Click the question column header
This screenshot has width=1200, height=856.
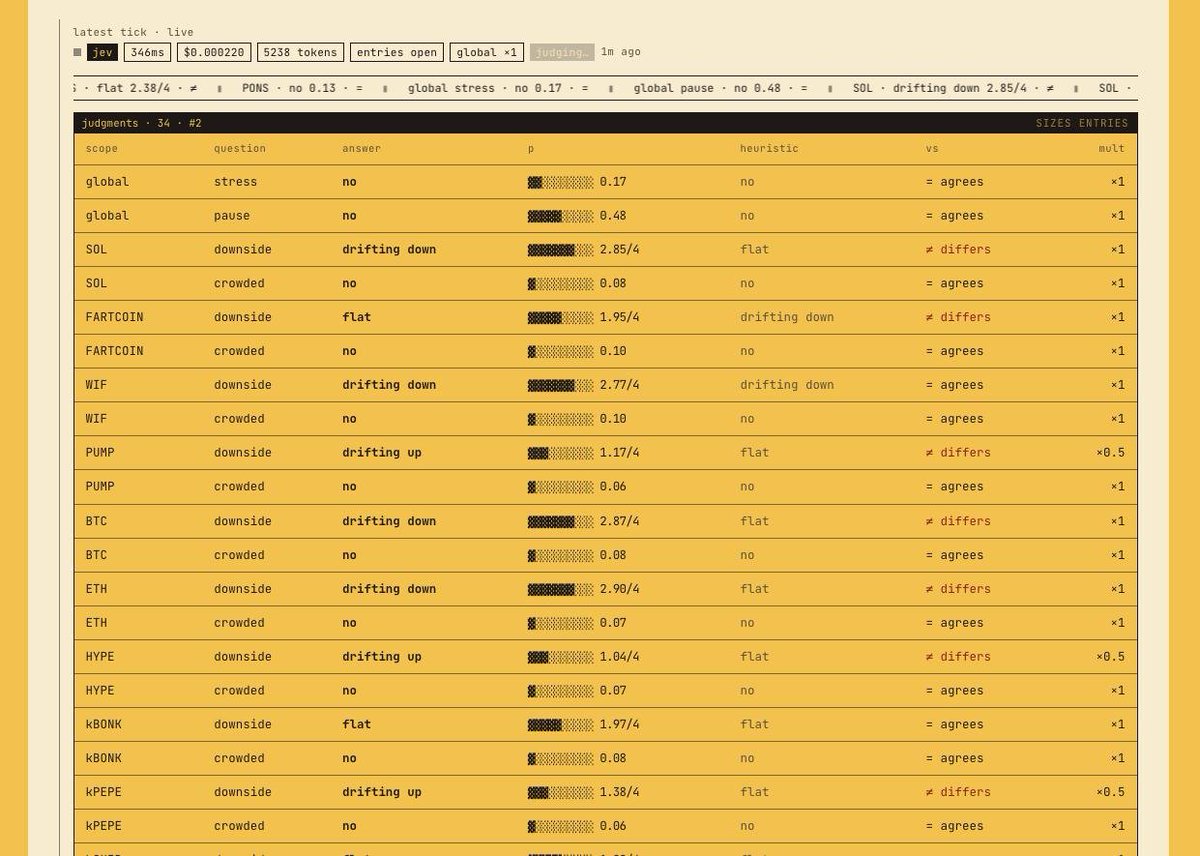tap(240, 148)
